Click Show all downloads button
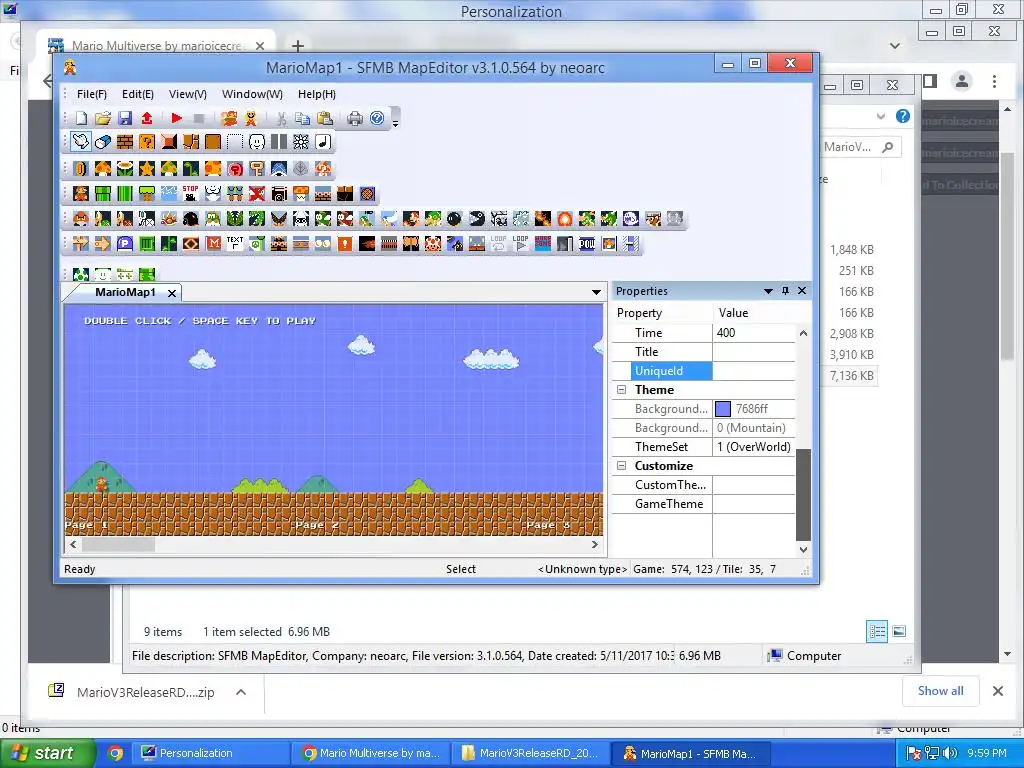 point(940,691)
